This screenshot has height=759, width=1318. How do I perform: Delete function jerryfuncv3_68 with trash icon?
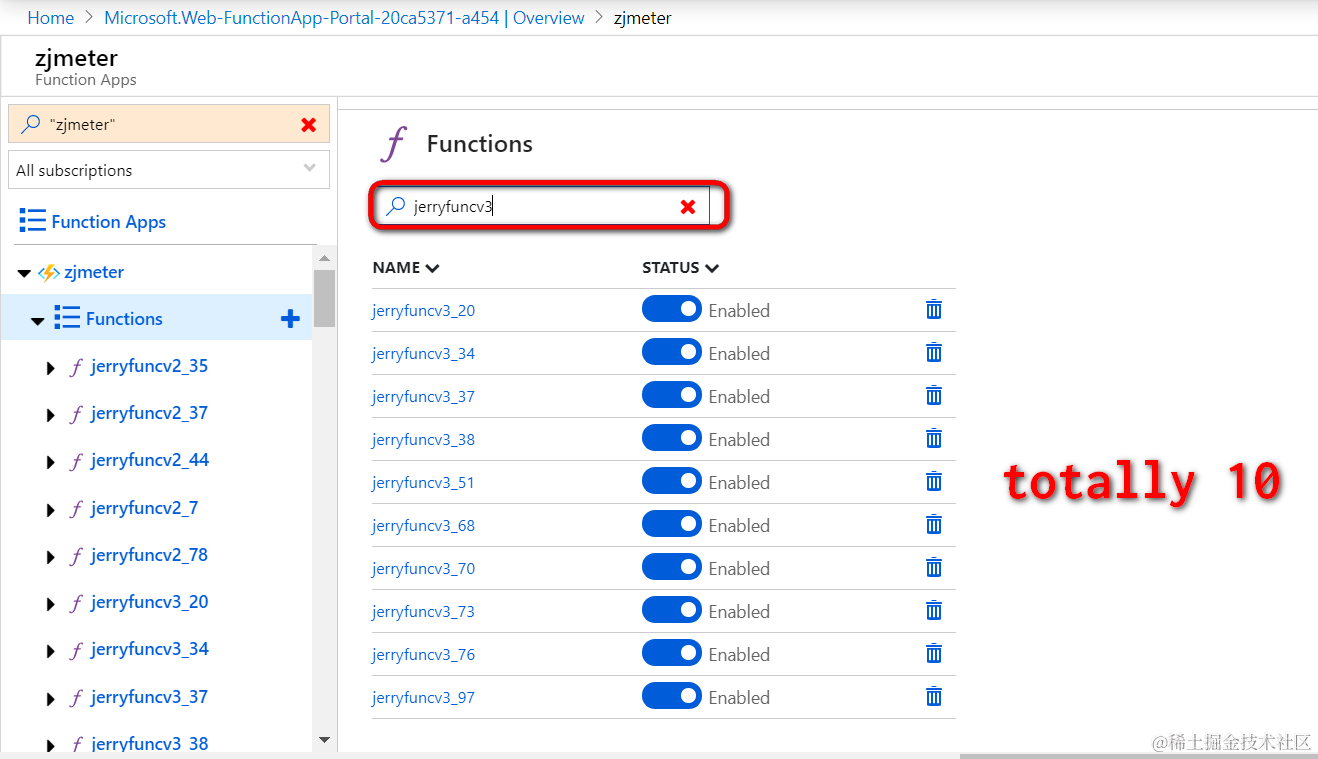tap(933, 525)
